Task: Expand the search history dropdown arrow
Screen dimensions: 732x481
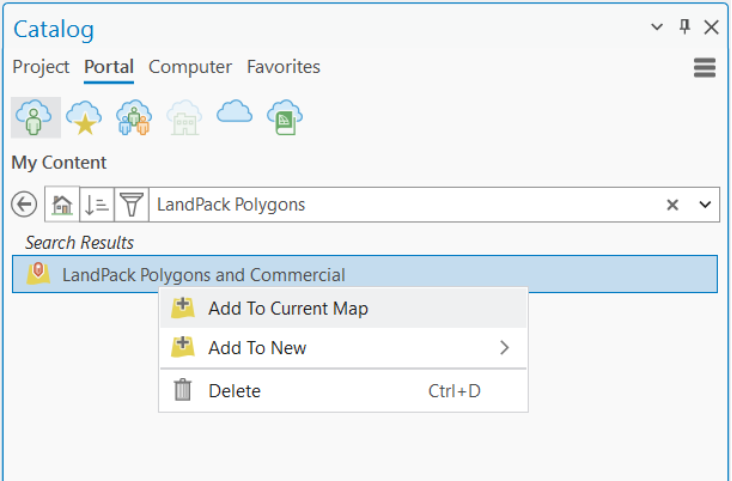Action: (704, 205)
